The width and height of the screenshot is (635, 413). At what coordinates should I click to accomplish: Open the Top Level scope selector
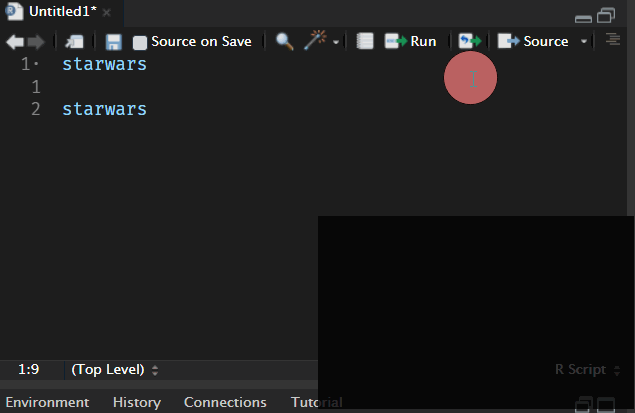115,370
